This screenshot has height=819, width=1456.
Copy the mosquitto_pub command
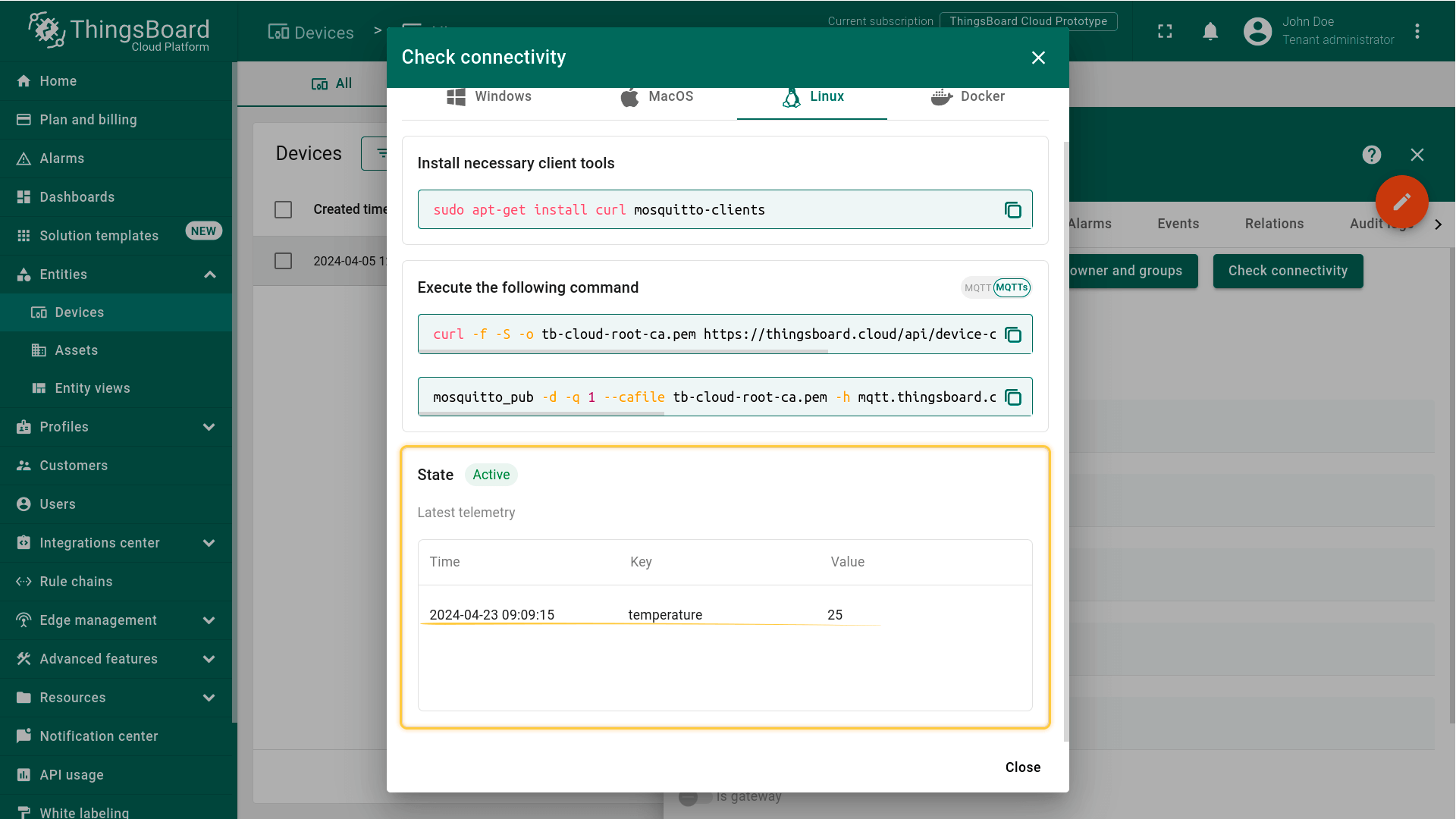[x=1012, y=397]
